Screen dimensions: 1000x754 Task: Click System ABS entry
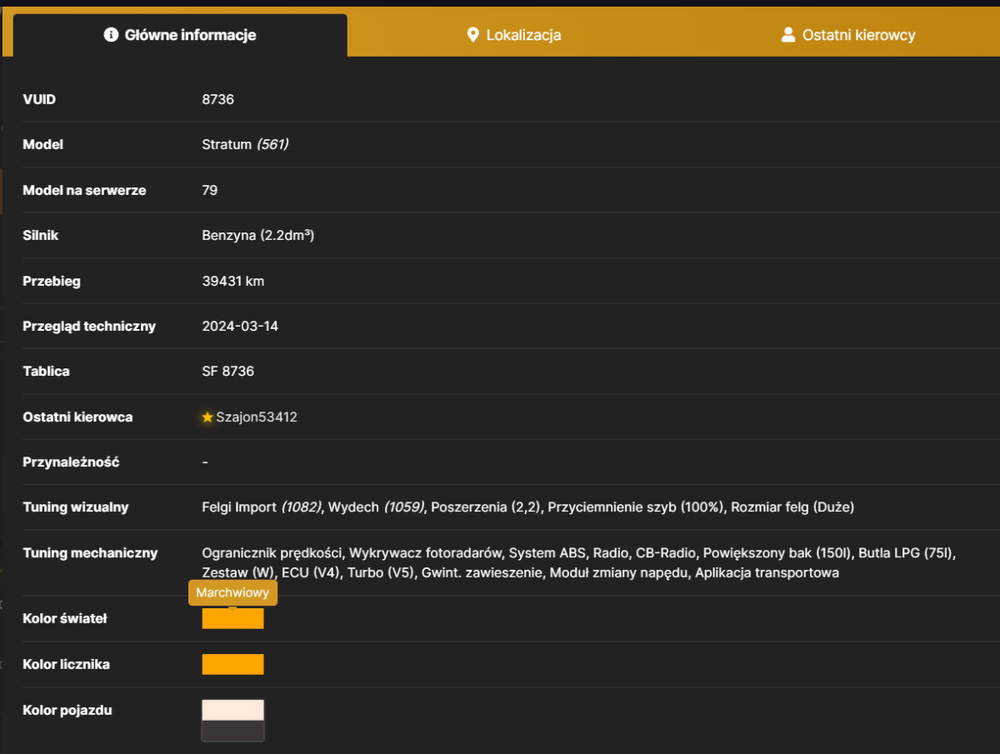click(x=547, y=553)
